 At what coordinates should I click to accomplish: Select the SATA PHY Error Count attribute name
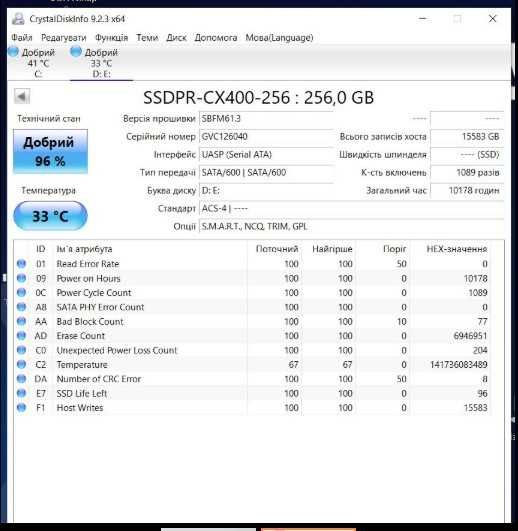click(100, 307)
